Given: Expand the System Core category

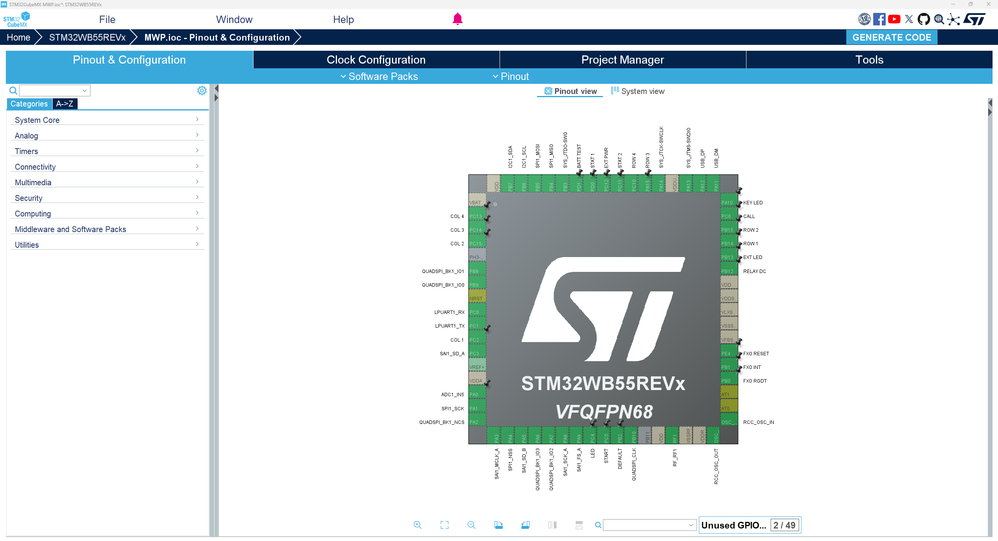Looking at the screenshot, I should (107, 120).
